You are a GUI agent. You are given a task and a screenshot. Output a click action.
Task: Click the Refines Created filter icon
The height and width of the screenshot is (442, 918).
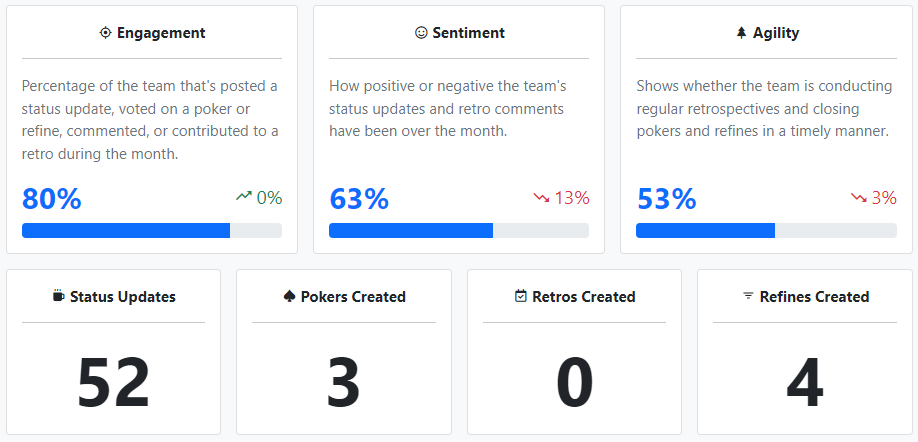[x=748, y=296]
